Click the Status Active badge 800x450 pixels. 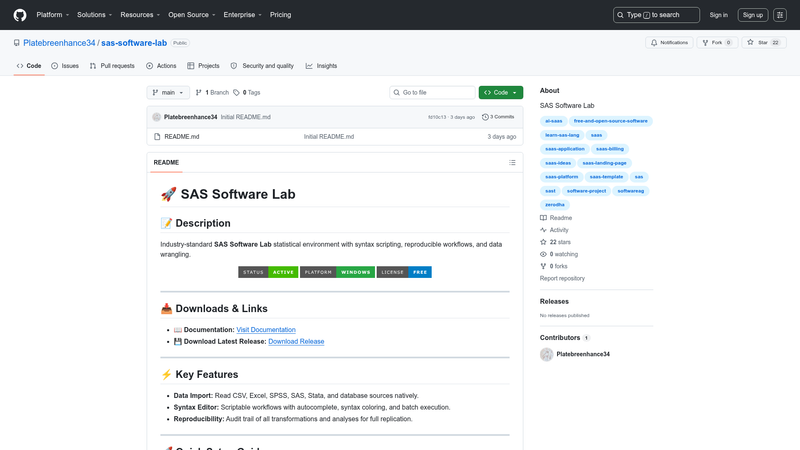tap(268, 272)
